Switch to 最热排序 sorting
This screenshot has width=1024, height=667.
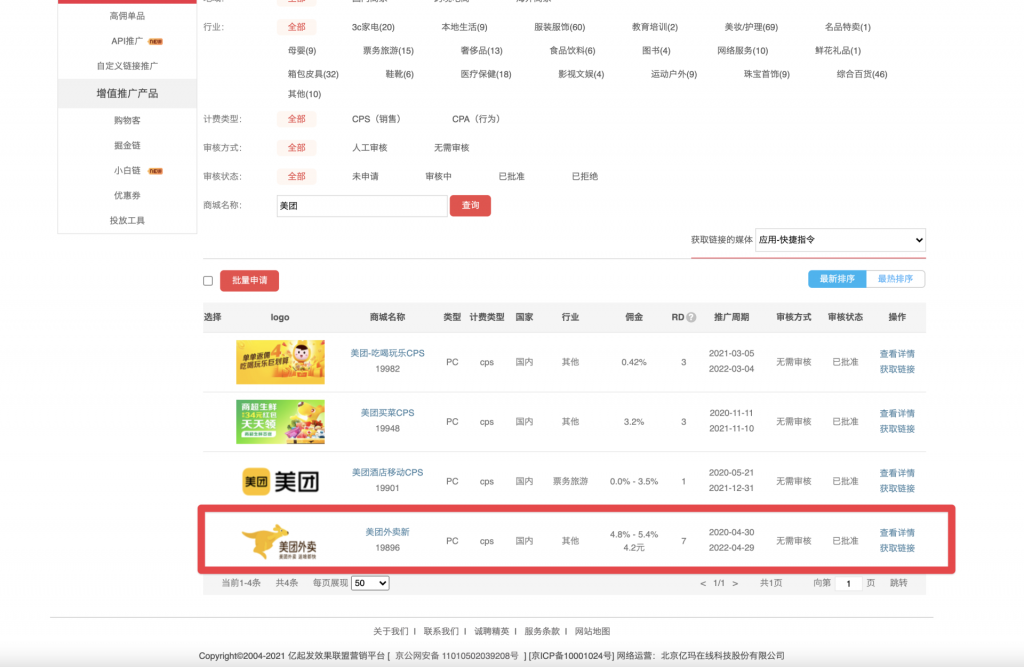[x=895, y=279]
